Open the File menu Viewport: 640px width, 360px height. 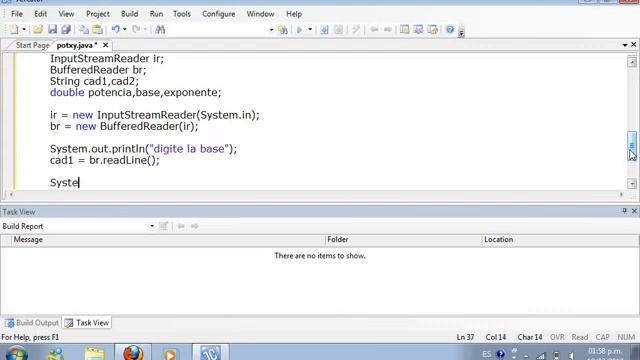tap(17, 14)
